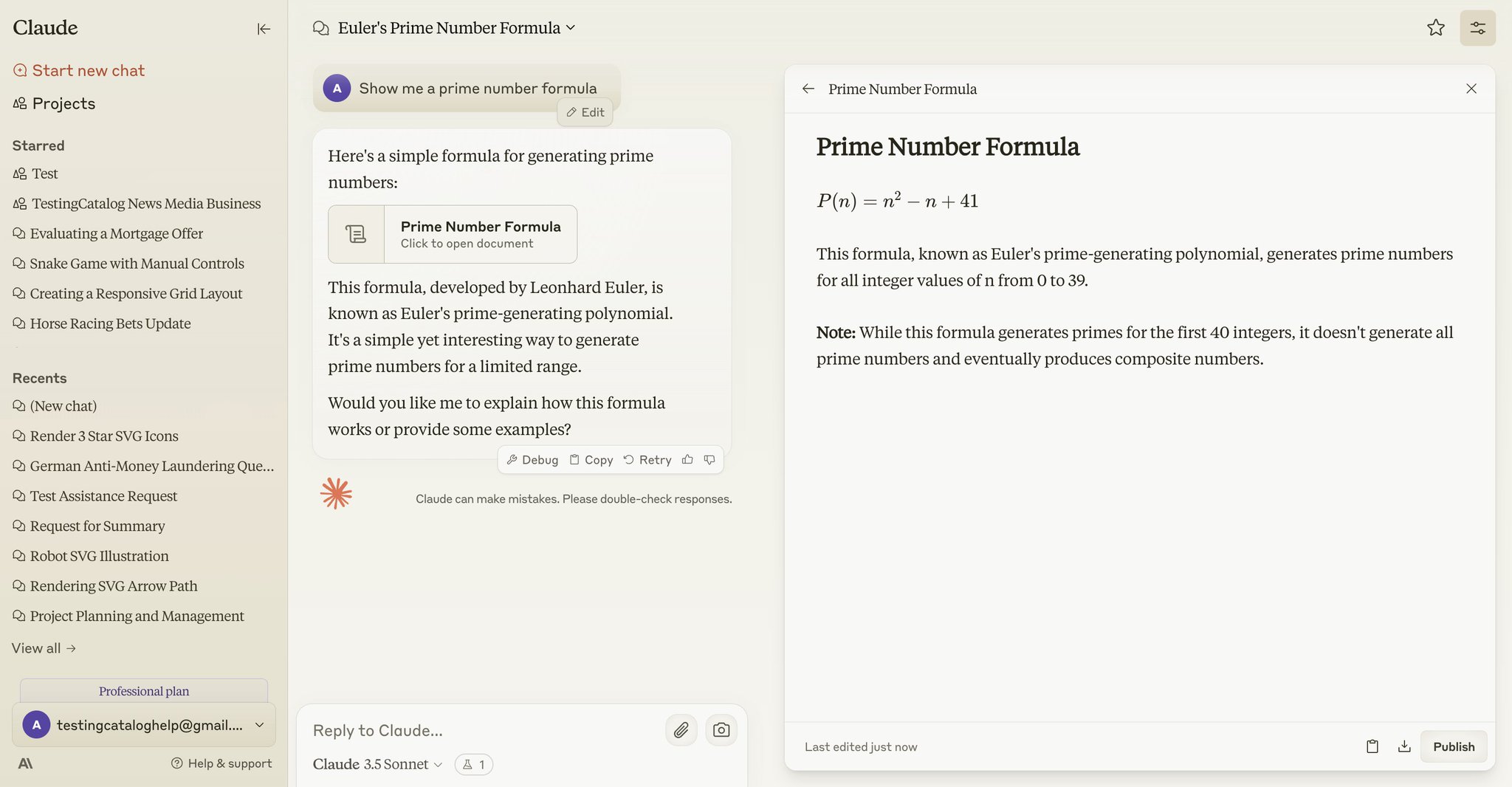Open Rendering SVG Arrow Path chat
Screen dimensions: 1512x787
point(105,586)
